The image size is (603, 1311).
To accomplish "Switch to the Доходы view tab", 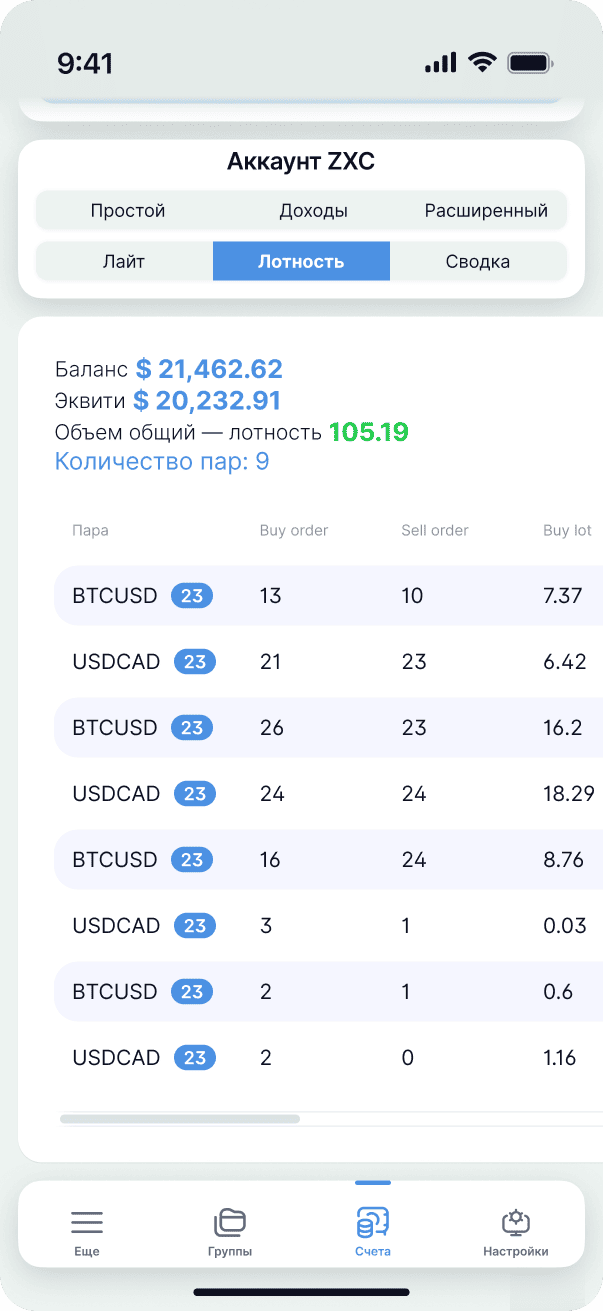I will pos(313,211).
